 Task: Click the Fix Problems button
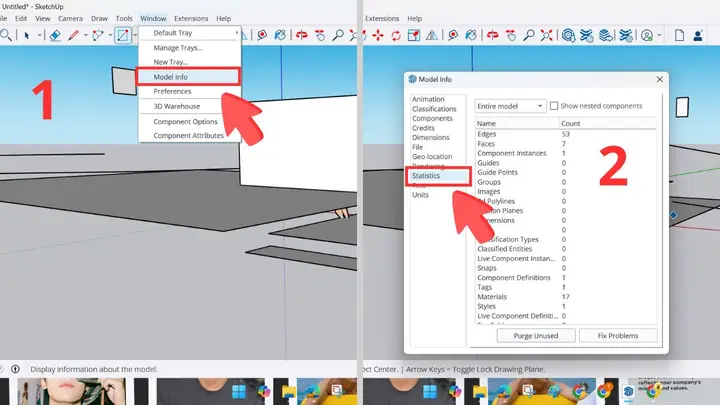pos(618,336)
